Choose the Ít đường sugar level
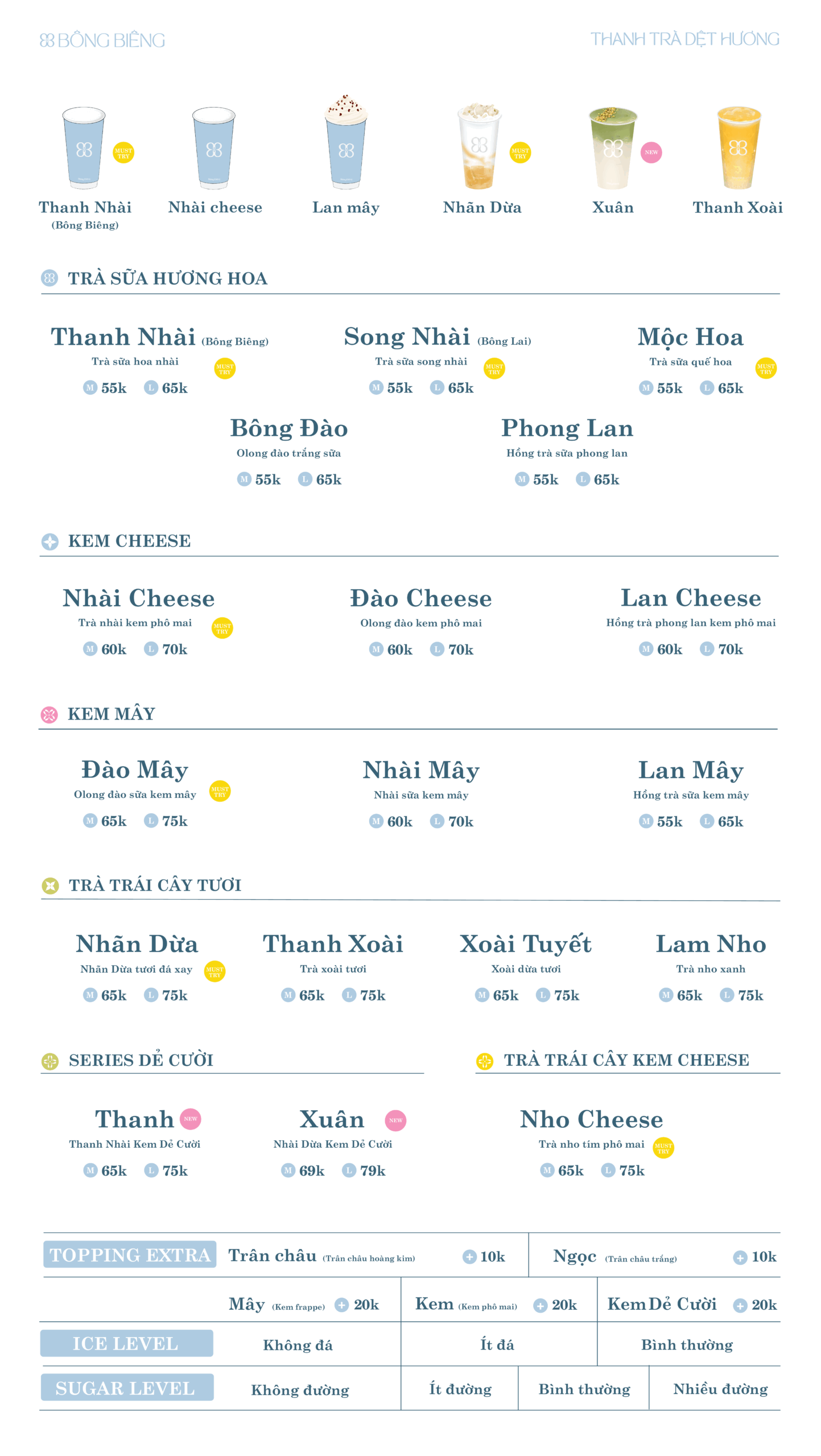The width and height of the screenshot is (821, 1456). point(460,1389)
